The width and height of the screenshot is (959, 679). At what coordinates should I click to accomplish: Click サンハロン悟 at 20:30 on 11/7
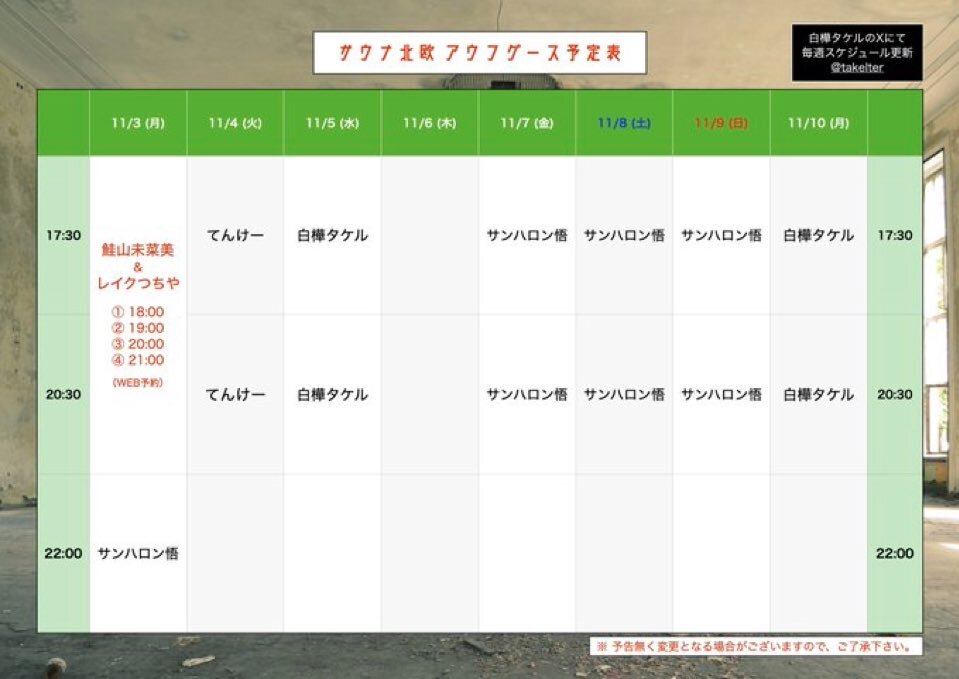527,395
